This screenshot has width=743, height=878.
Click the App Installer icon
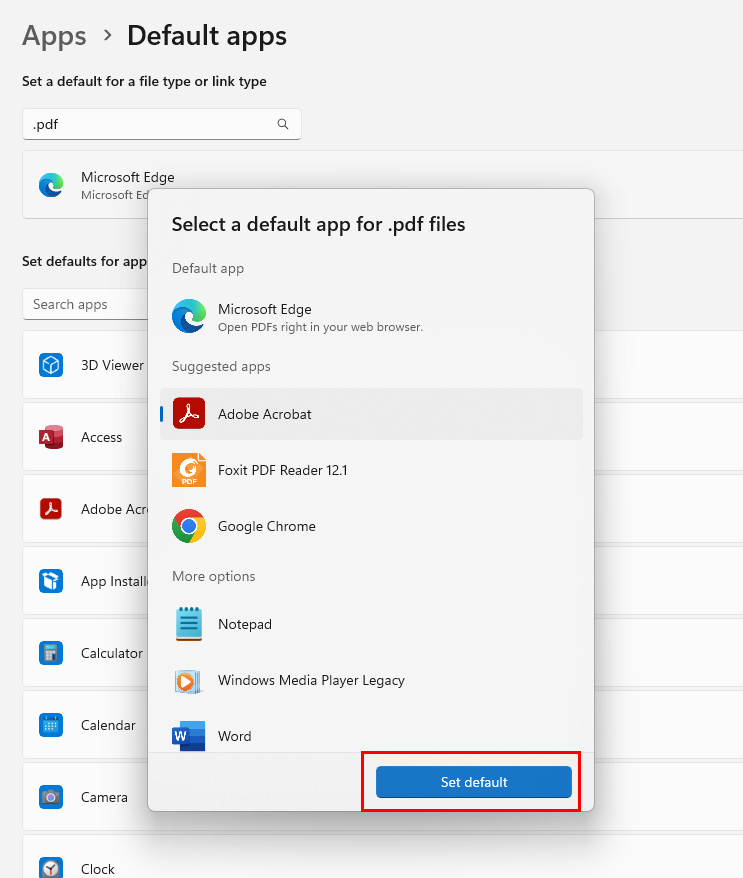(x=51, y=581)
